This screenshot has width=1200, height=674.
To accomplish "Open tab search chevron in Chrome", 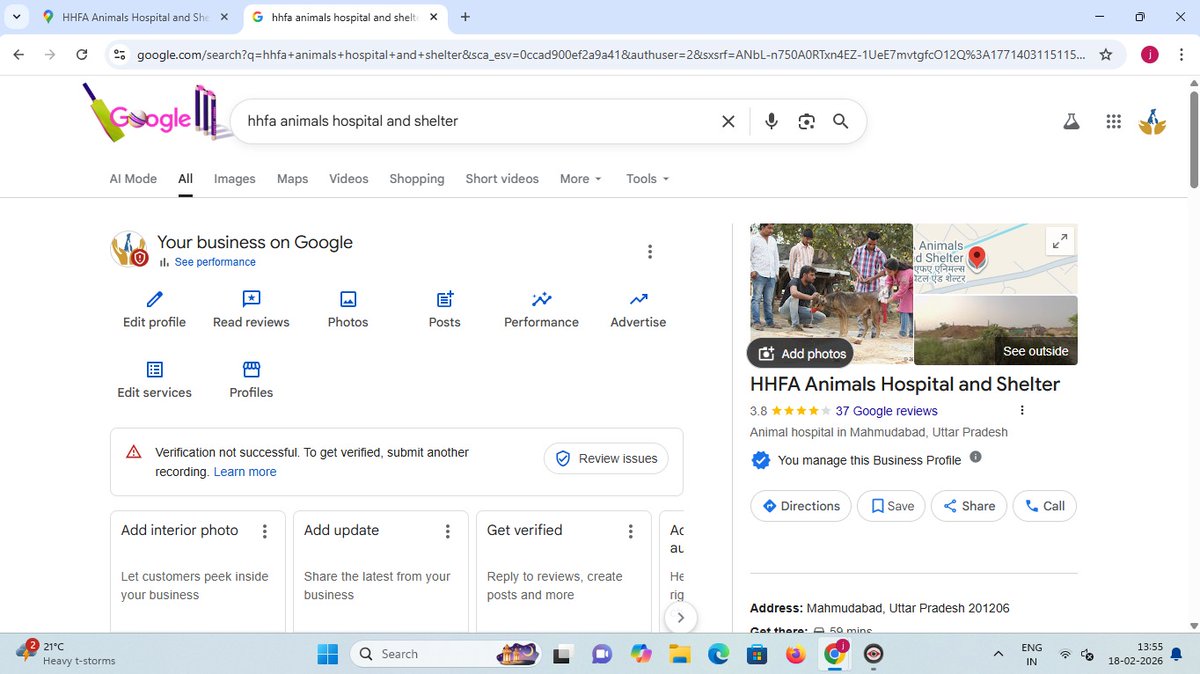I will 17,17.
